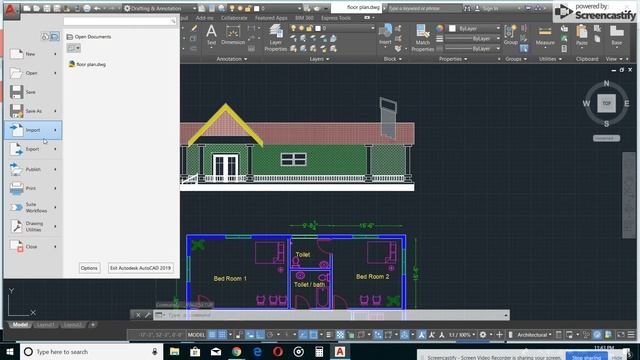This screenshot has width=640, height=360.
Task: Open the ByLayer lineweight dropdown
Action: (472, 39)
